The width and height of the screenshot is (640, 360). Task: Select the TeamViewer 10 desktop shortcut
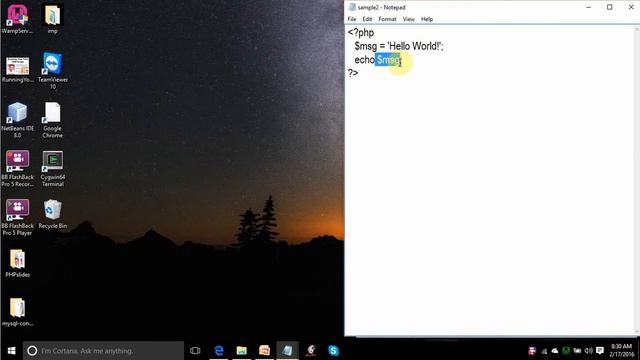click(x=52, y=71)
